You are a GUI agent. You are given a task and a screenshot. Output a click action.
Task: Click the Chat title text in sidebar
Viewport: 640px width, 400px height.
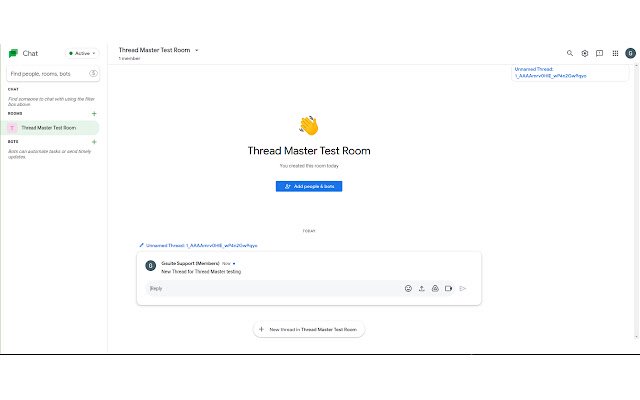click(x=30, y=53)
